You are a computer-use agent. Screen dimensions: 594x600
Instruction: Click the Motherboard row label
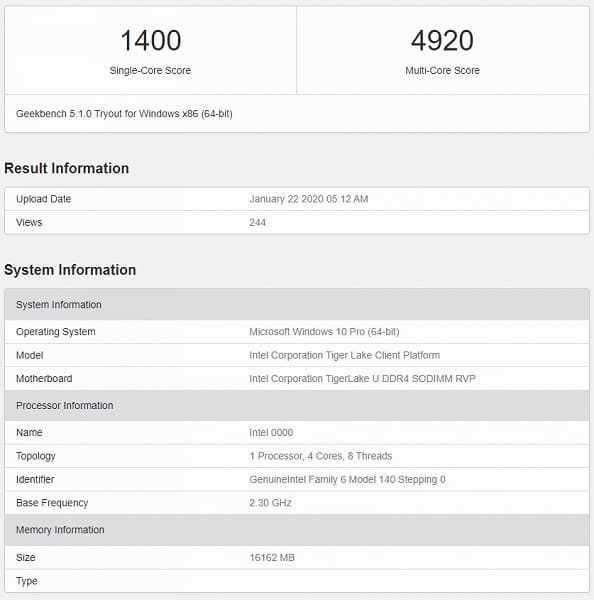click(x=44, y=379)
